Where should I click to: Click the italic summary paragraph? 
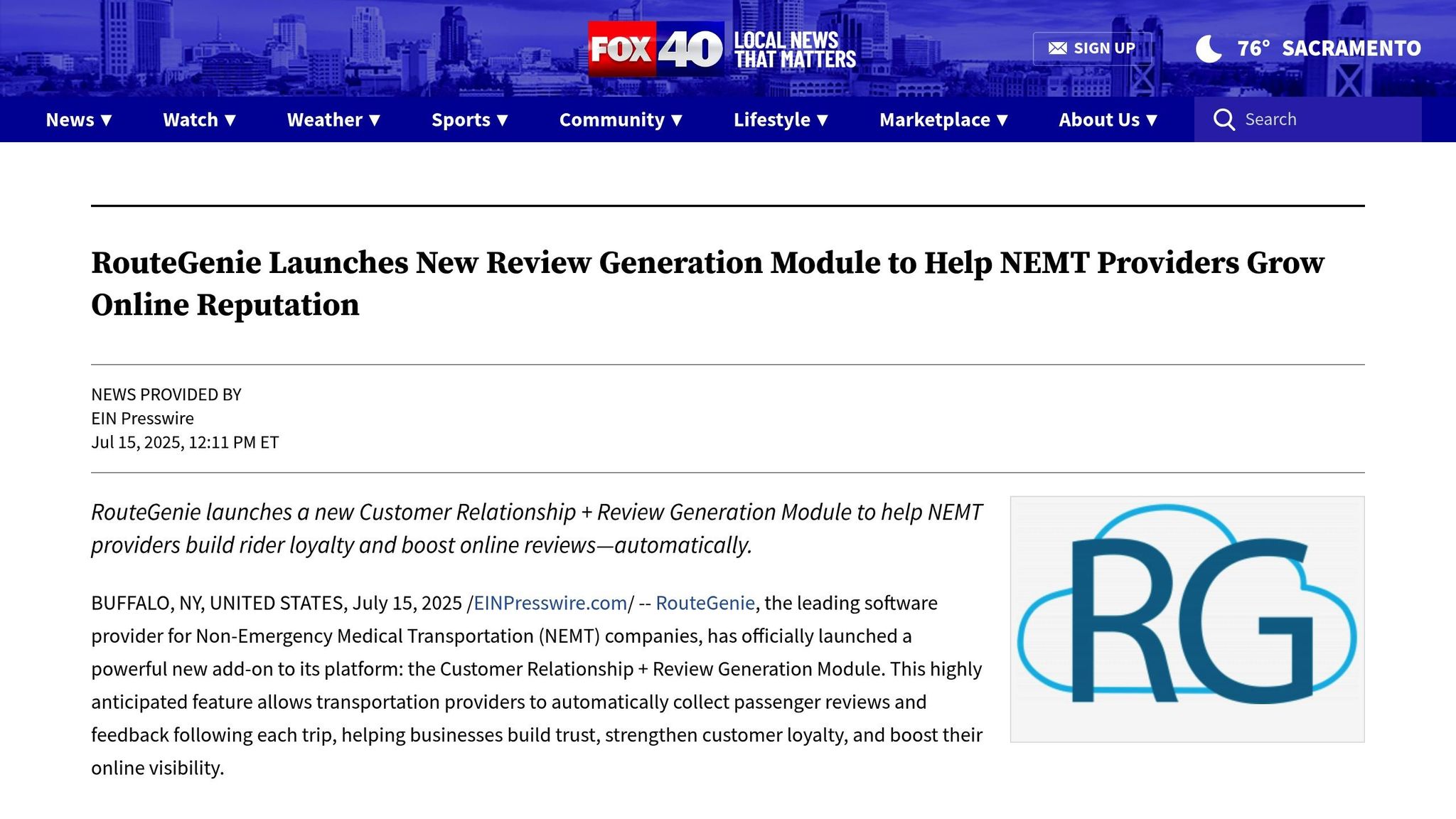point(537,528)
